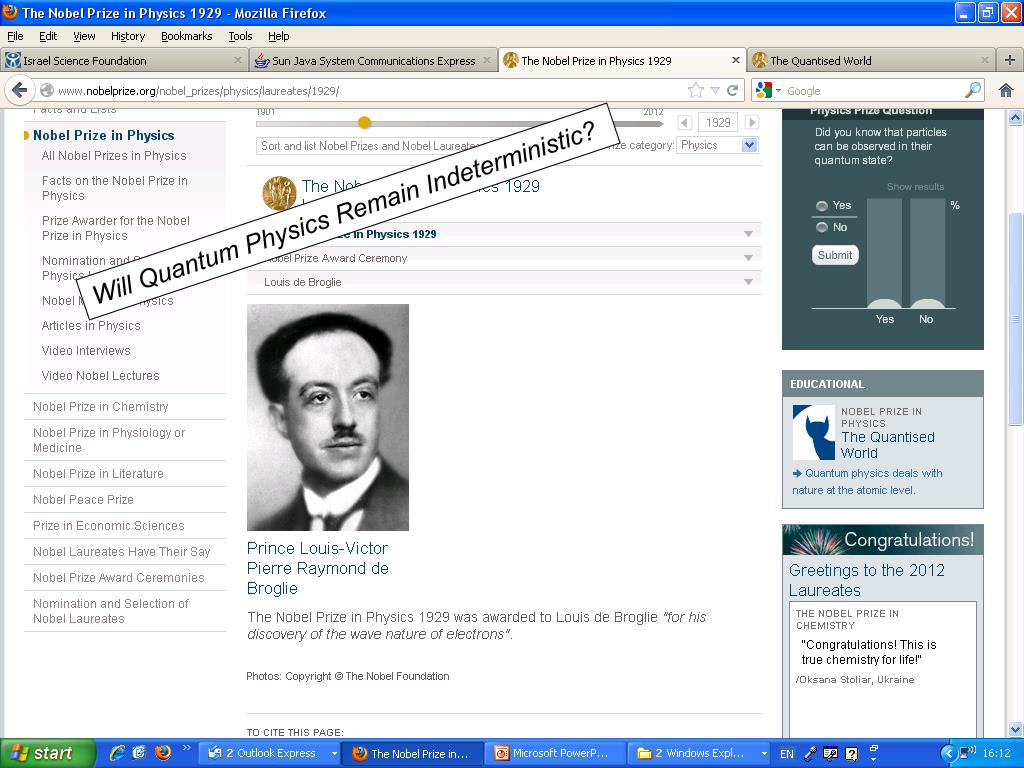Open All Nobel Prizes in Physics link
Screen dimensions: 1024x768
click(x=114, y=155)
